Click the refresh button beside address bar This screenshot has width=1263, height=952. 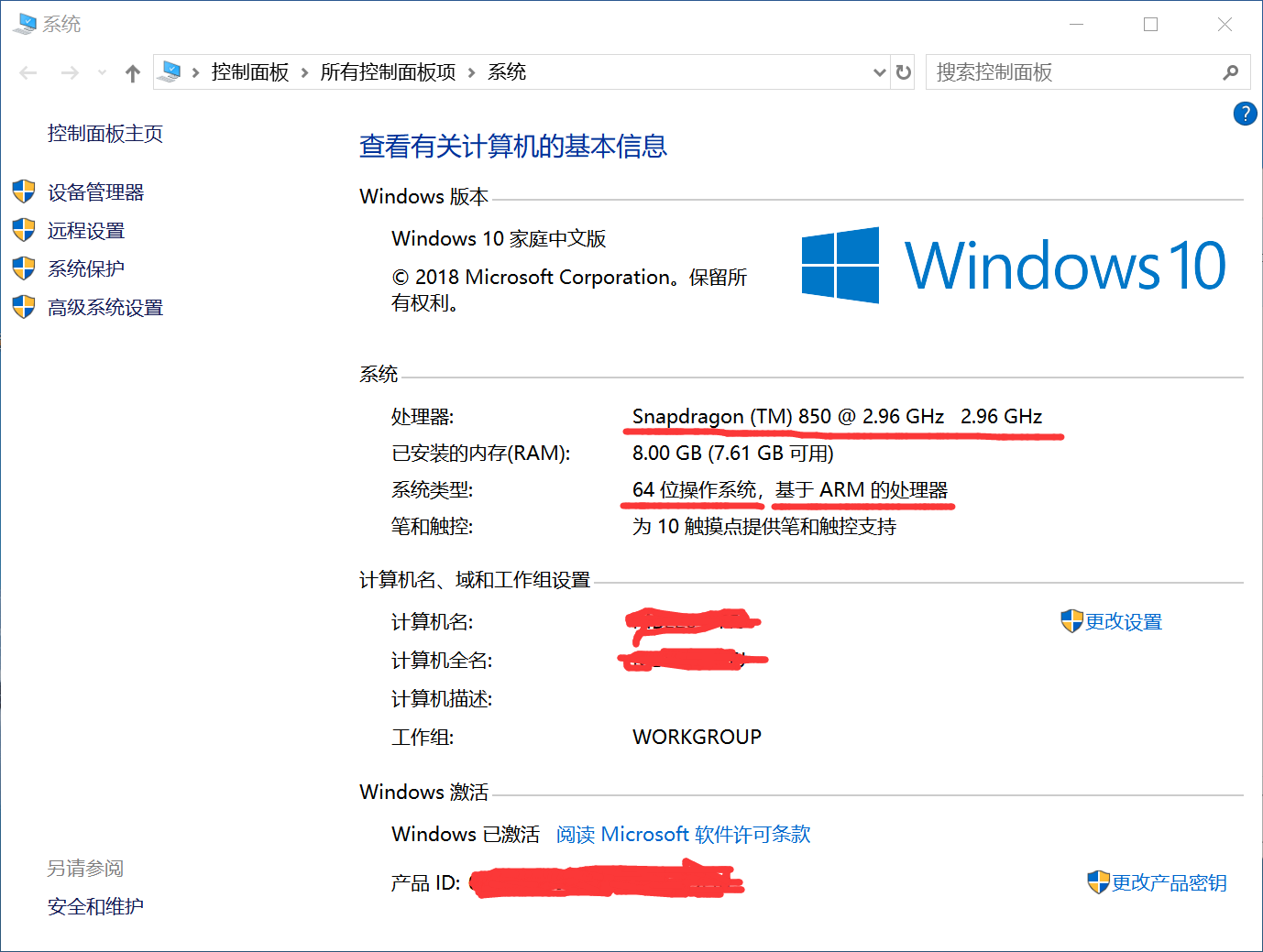pyautogui.click(x=904, y=72)
